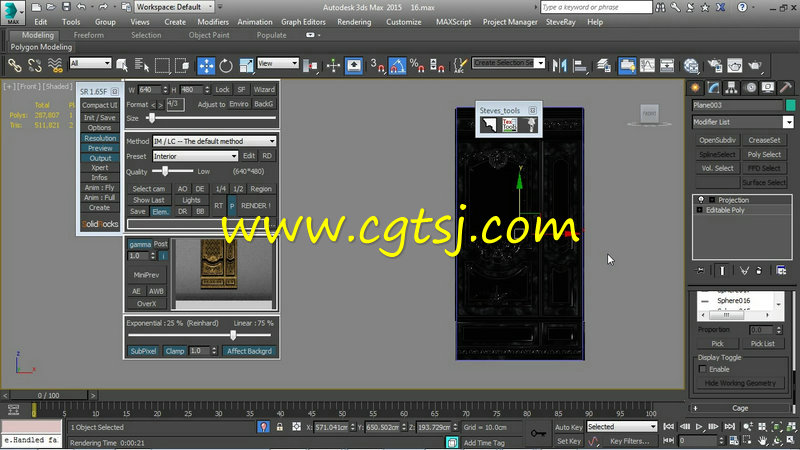Open the Utilities hammer panel tab
Image resolution: width=800 pixels, height=450 pixels.
click(786, 88)
